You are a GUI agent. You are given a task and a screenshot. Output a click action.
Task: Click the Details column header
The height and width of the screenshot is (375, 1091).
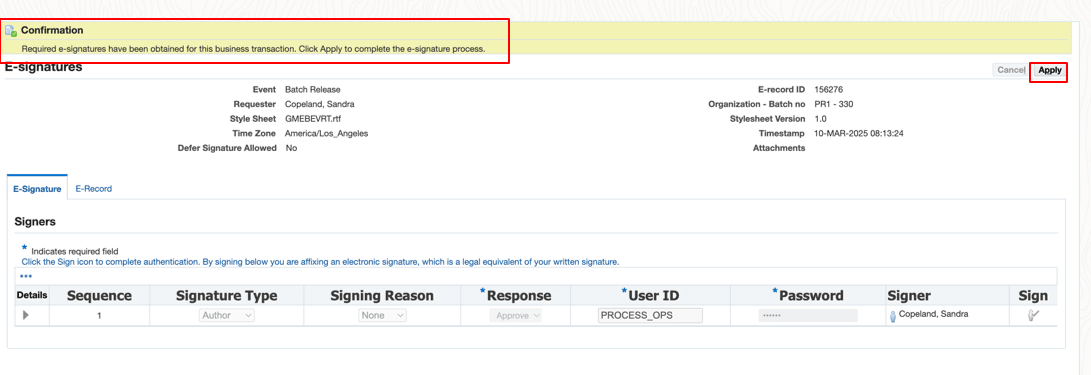click(x=31, y=295)
